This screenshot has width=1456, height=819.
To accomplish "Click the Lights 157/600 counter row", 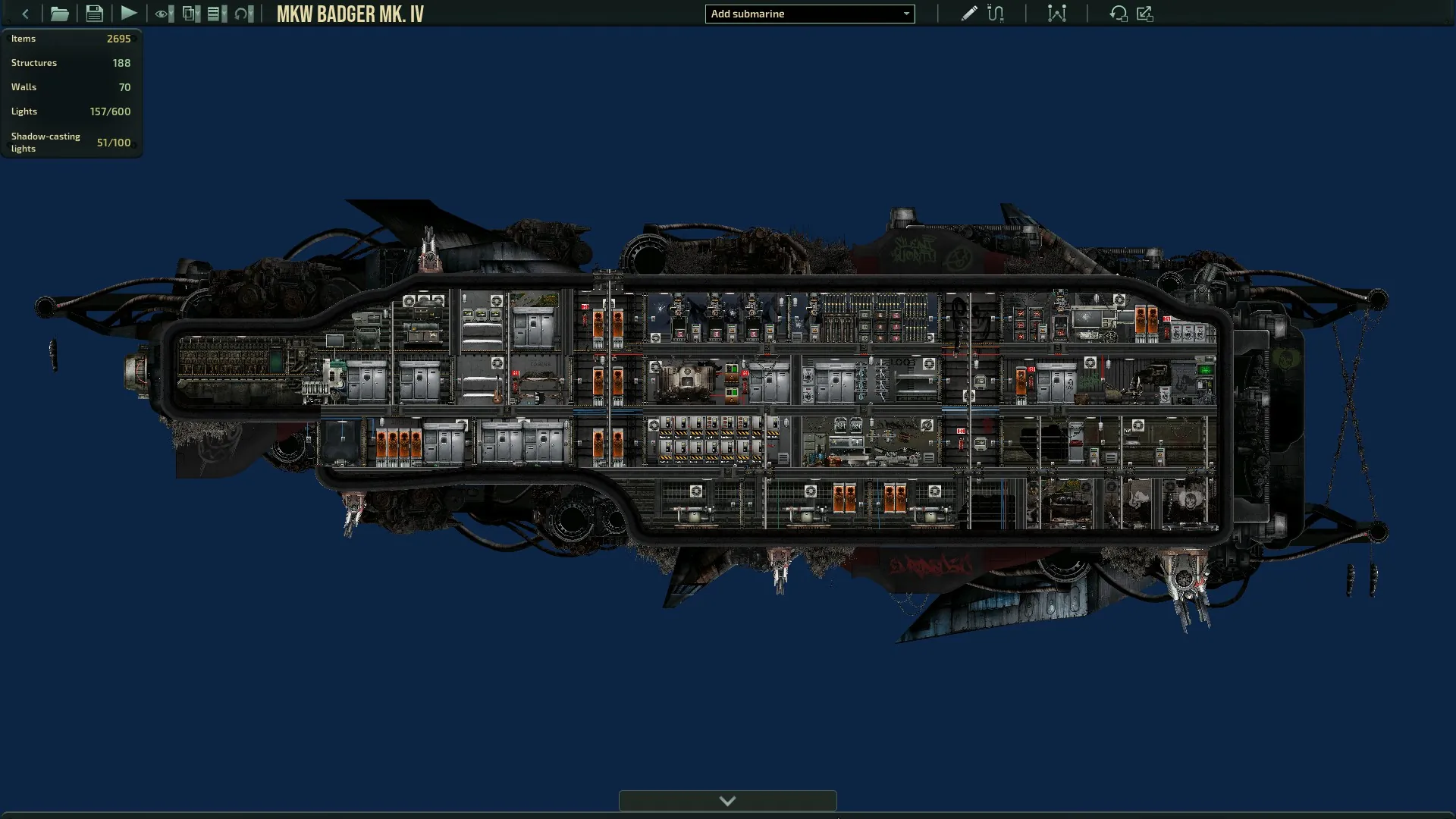I will (x=71, y=111).
